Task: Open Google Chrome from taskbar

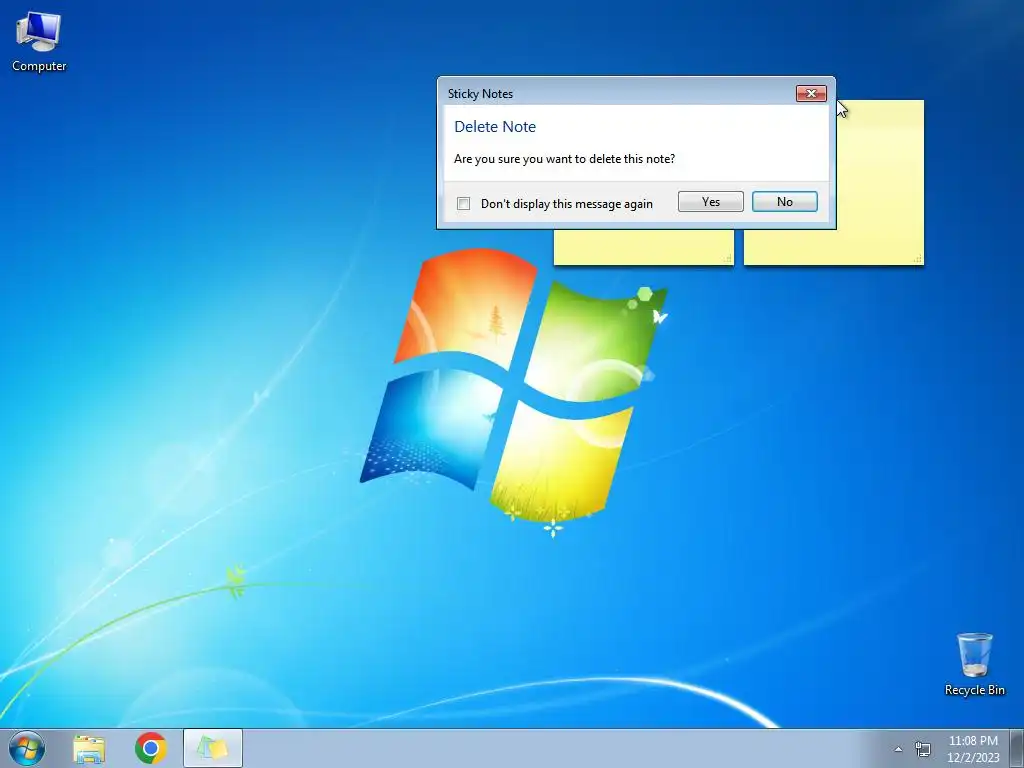Action: click(151, 748)
